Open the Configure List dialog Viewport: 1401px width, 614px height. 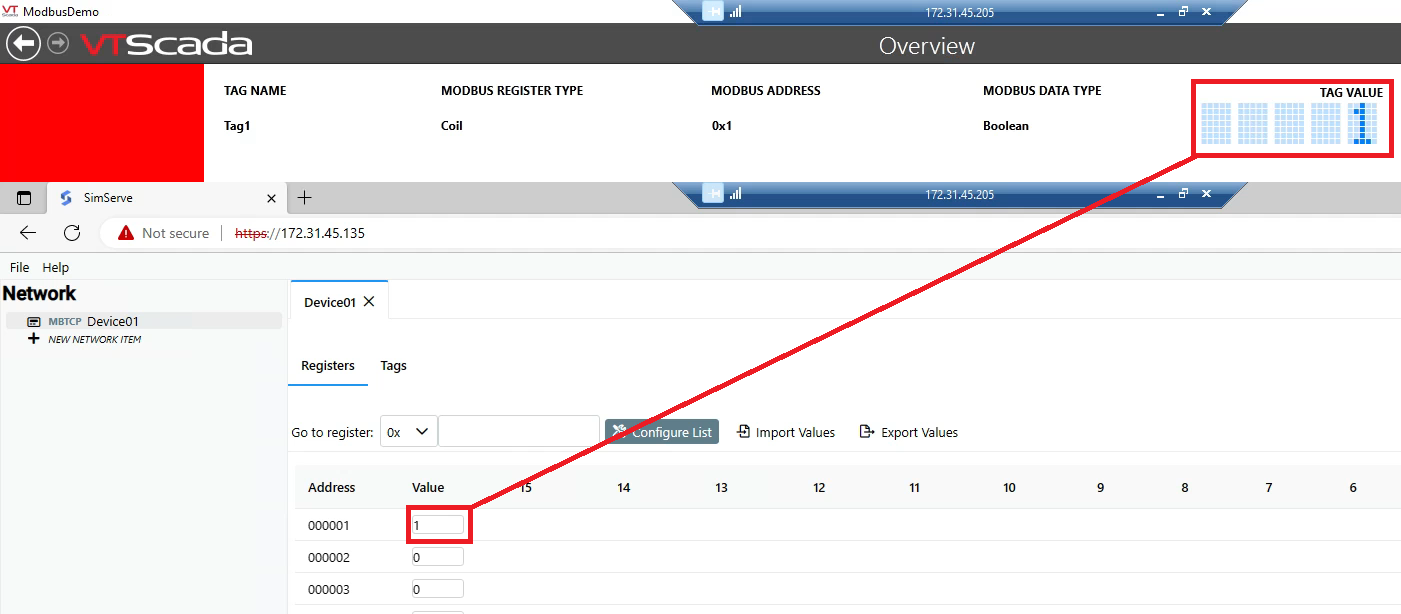(661, 431)
